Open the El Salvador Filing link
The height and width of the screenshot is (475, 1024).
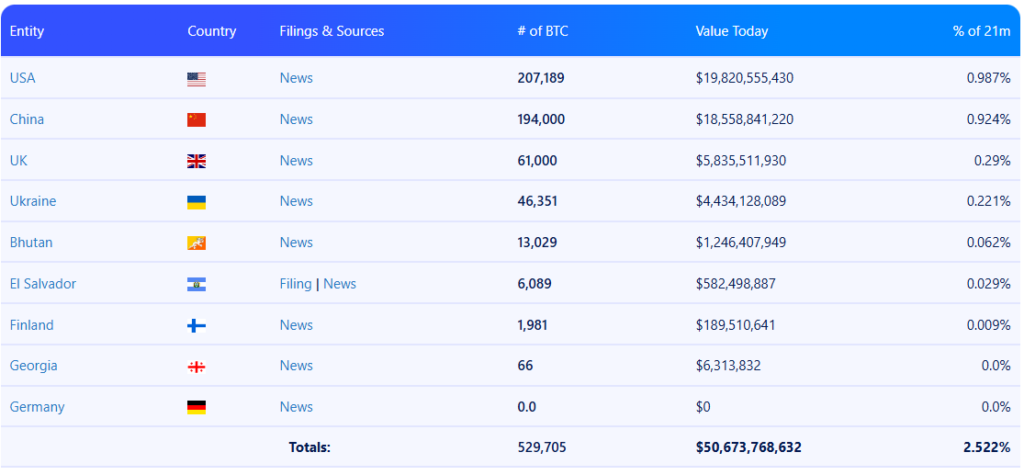point(295,284)
